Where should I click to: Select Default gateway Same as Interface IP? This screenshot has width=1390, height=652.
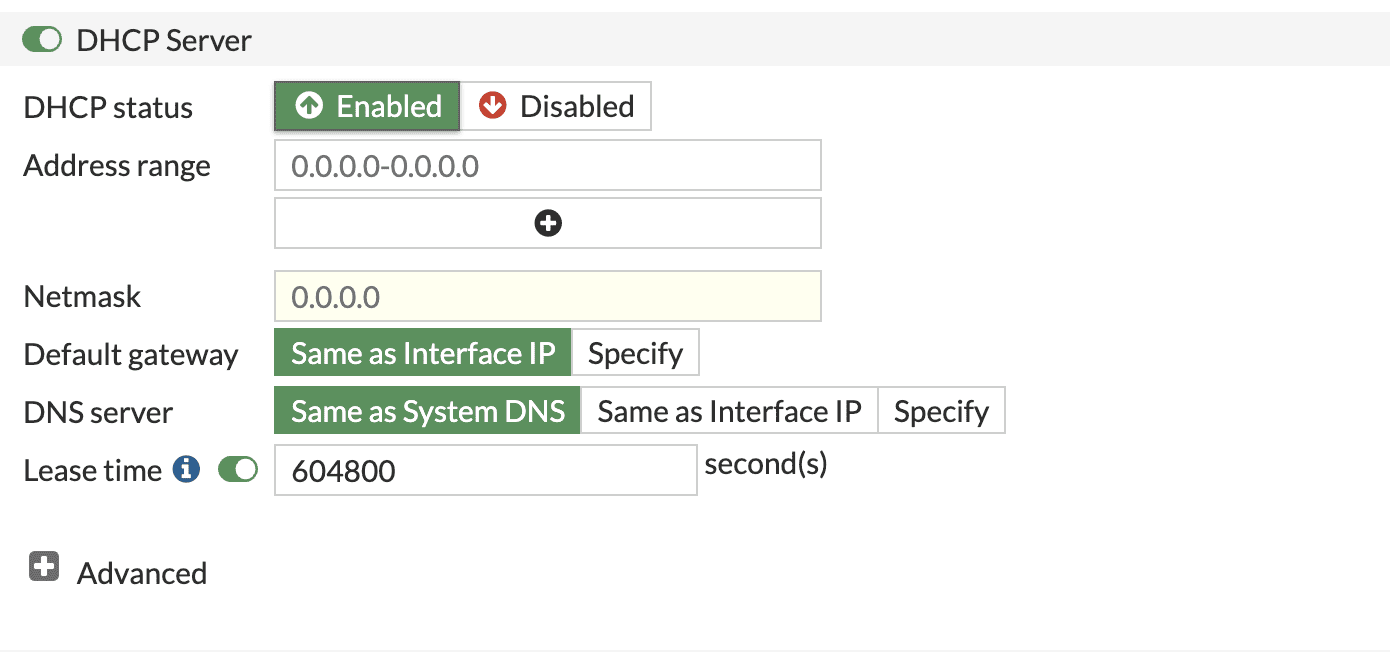pos(422,354)
